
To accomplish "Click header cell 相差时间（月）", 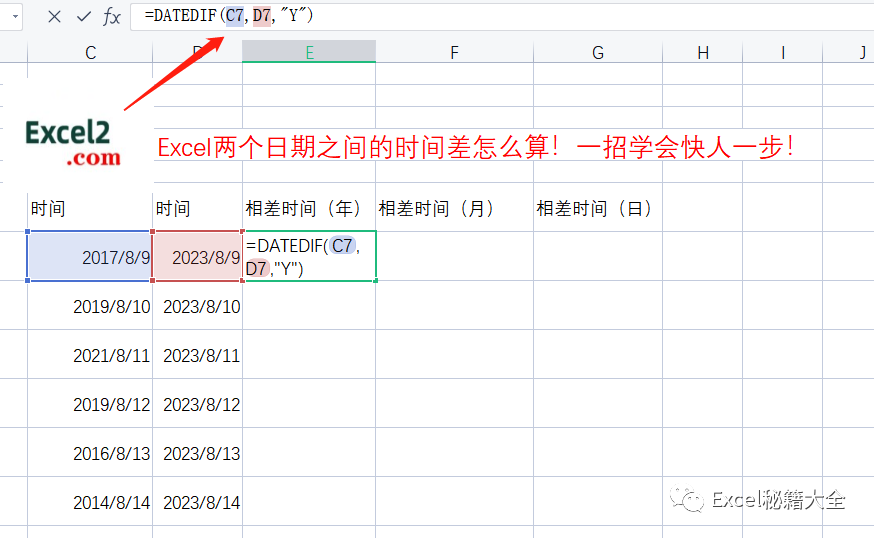I will point(454,207).
